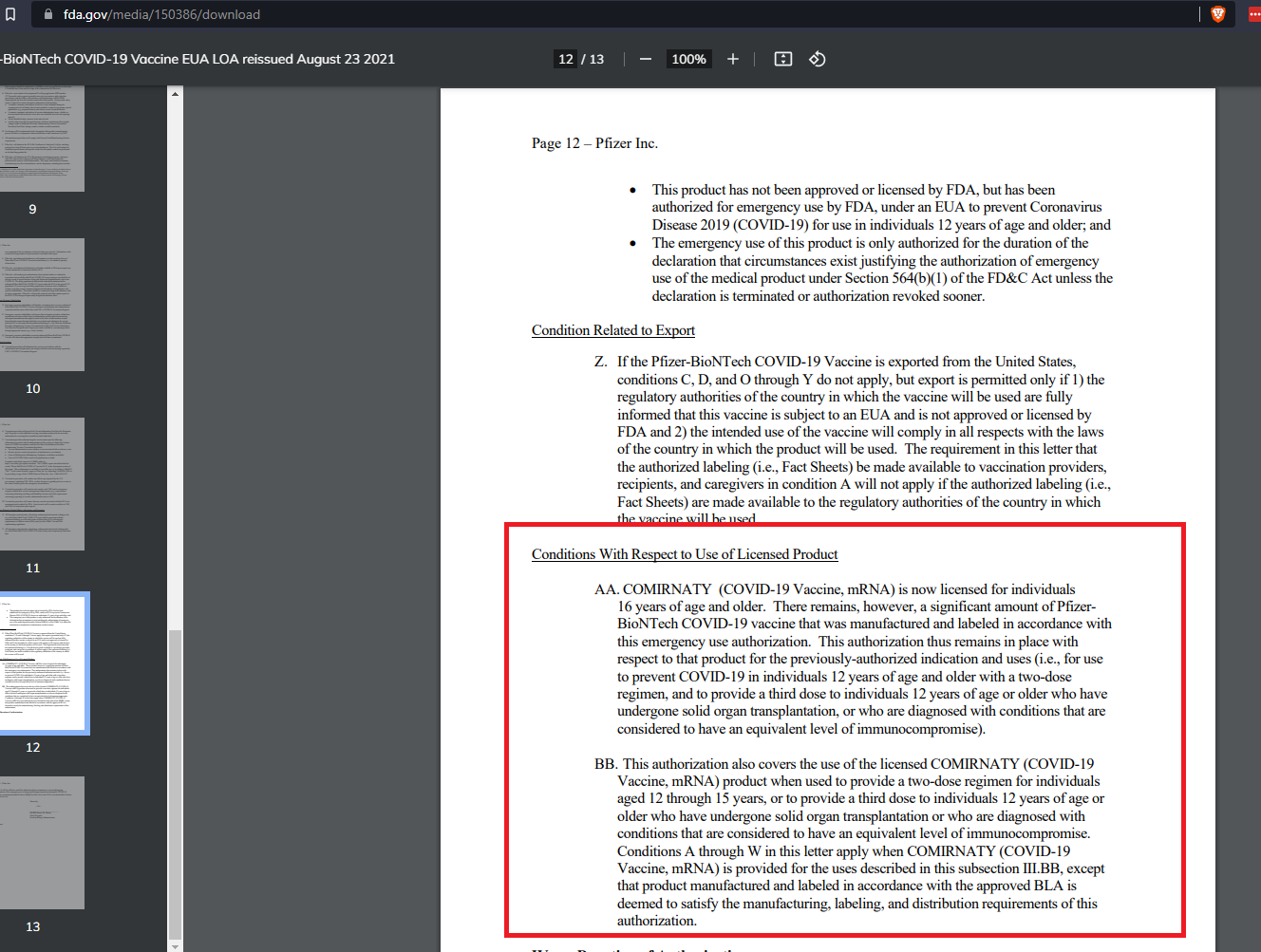Edit the 100% zoom level field
Image resolution: width=1261 pixels, height=952 pixels.
click(x=689, y=59)
